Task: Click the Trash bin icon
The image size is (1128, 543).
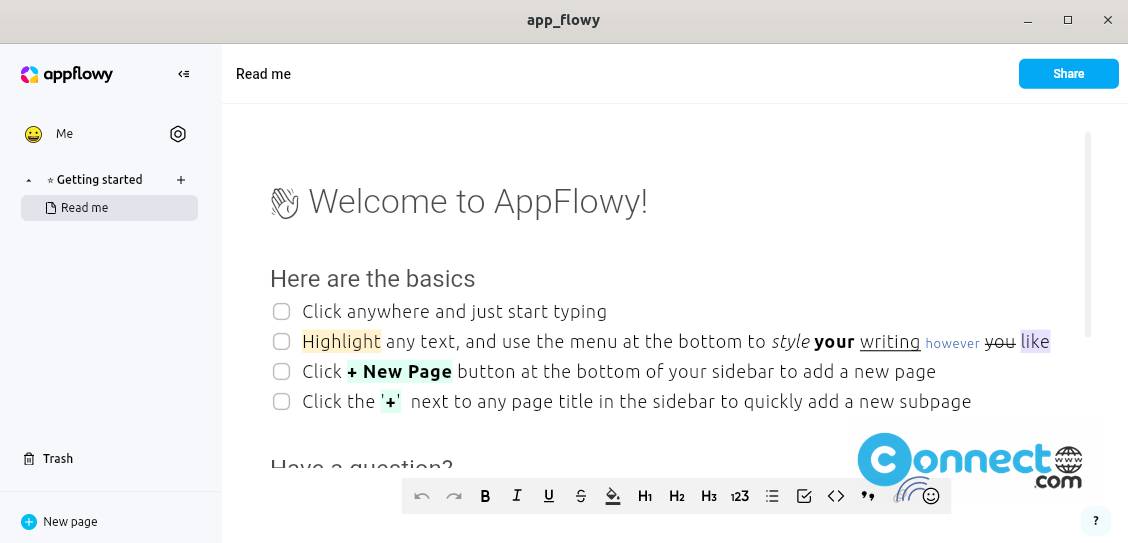Action: [x=29, y=459]
